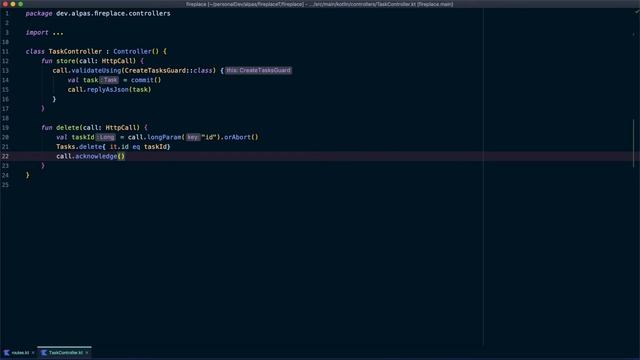Click the 'TaskController' class name

[x=75, y=51]
